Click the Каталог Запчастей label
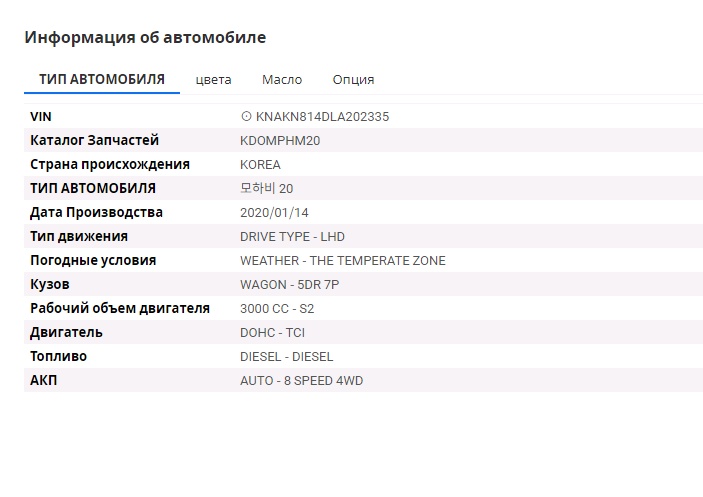 (x=95, y=140)
